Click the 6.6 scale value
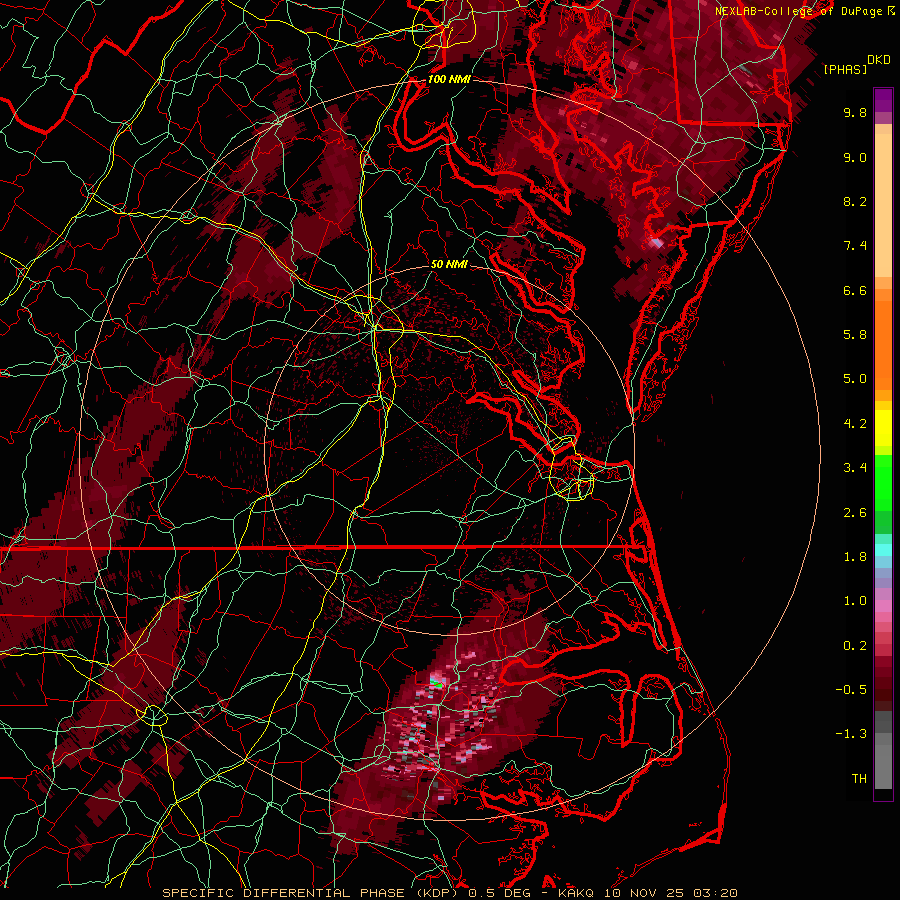Image resolution: width=900 pixels, height=900 pixels. point(855,290)
